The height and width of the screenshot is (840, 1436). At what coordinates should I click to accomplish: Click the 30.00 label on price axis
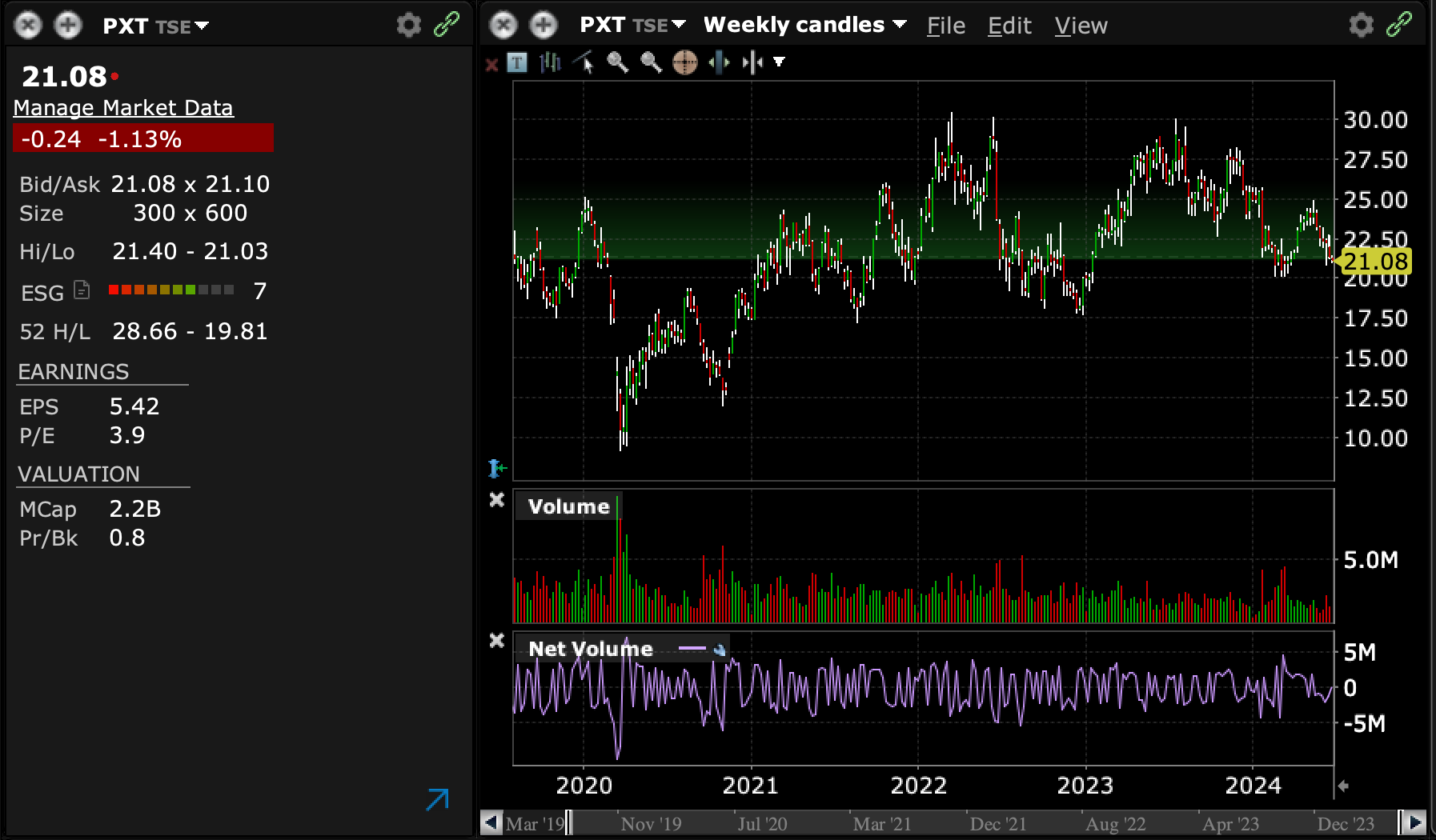tap(1375, 120)
